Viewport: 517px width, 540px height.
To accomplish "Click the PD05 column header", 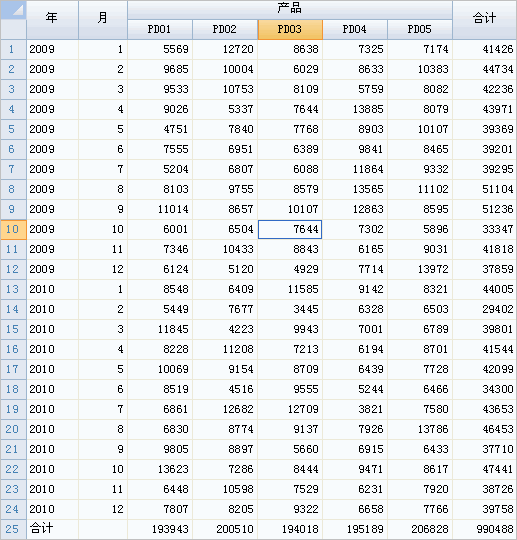I will pos(420,29).
